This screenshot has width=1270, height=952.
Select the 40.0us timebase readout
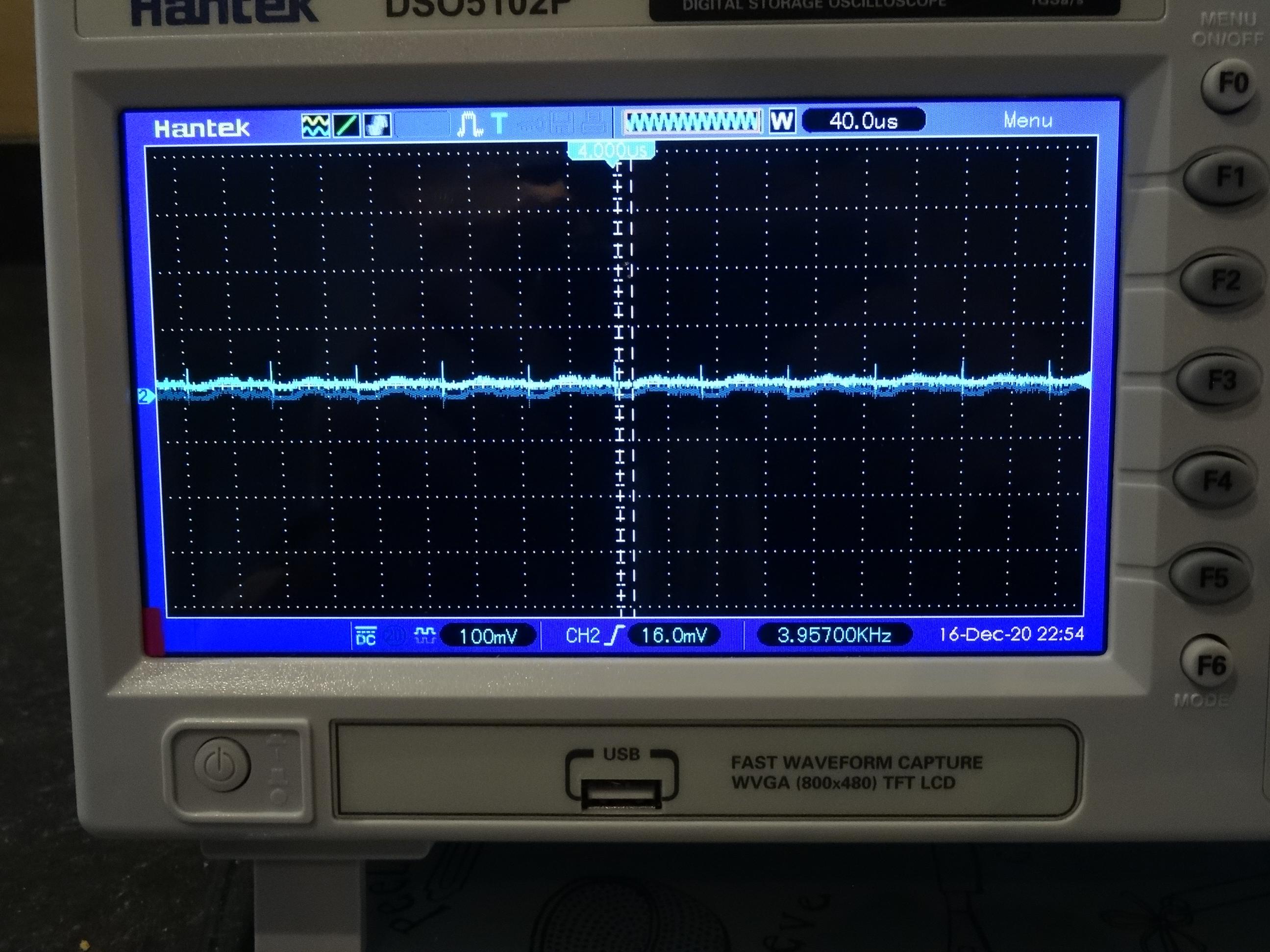pos(863,121)
